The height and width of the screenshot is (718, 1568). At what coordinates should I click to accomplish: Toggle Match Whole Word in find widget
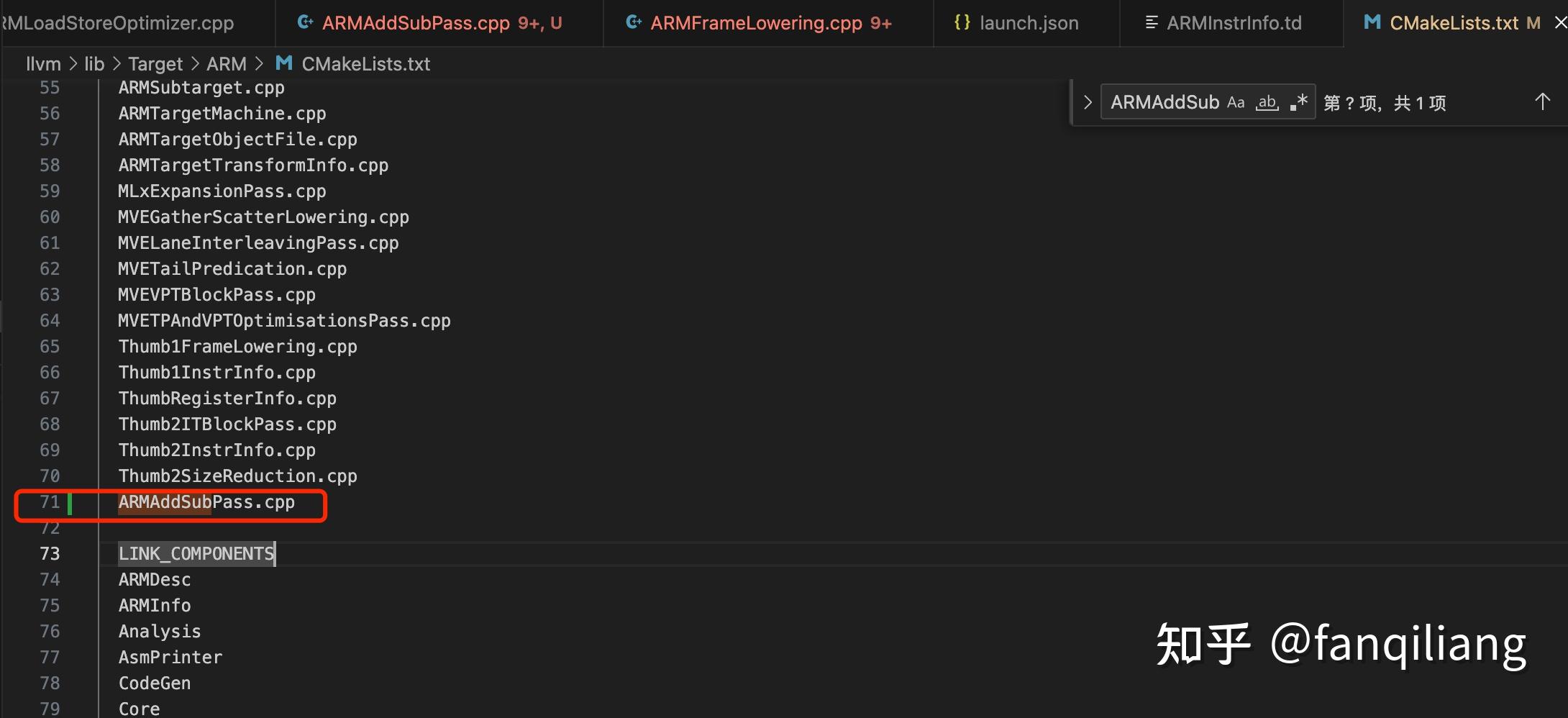point(1267,103)
